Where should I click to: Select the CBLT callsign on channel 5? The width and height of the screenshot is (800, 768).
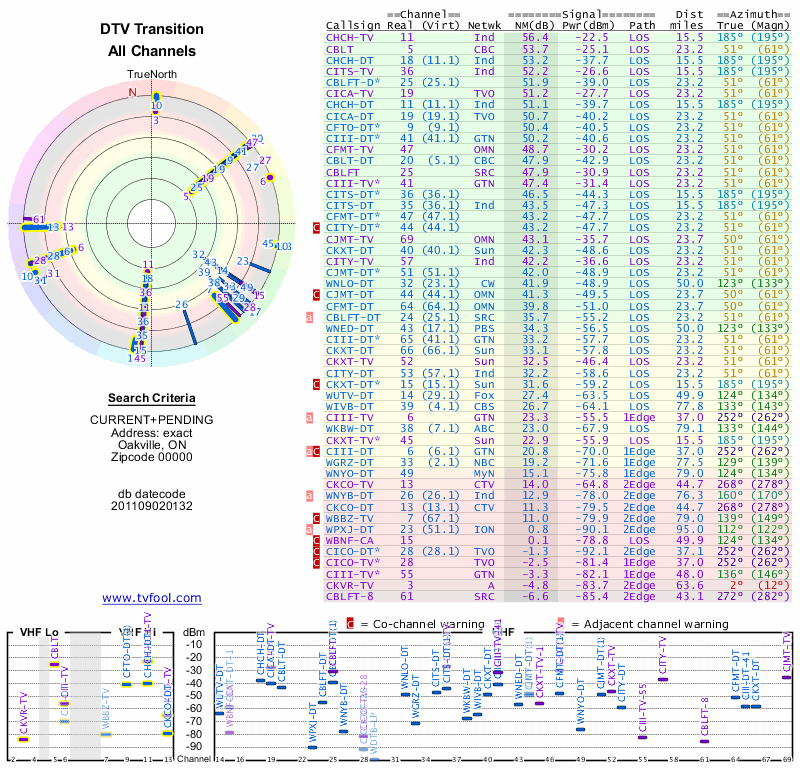point(339,49)
